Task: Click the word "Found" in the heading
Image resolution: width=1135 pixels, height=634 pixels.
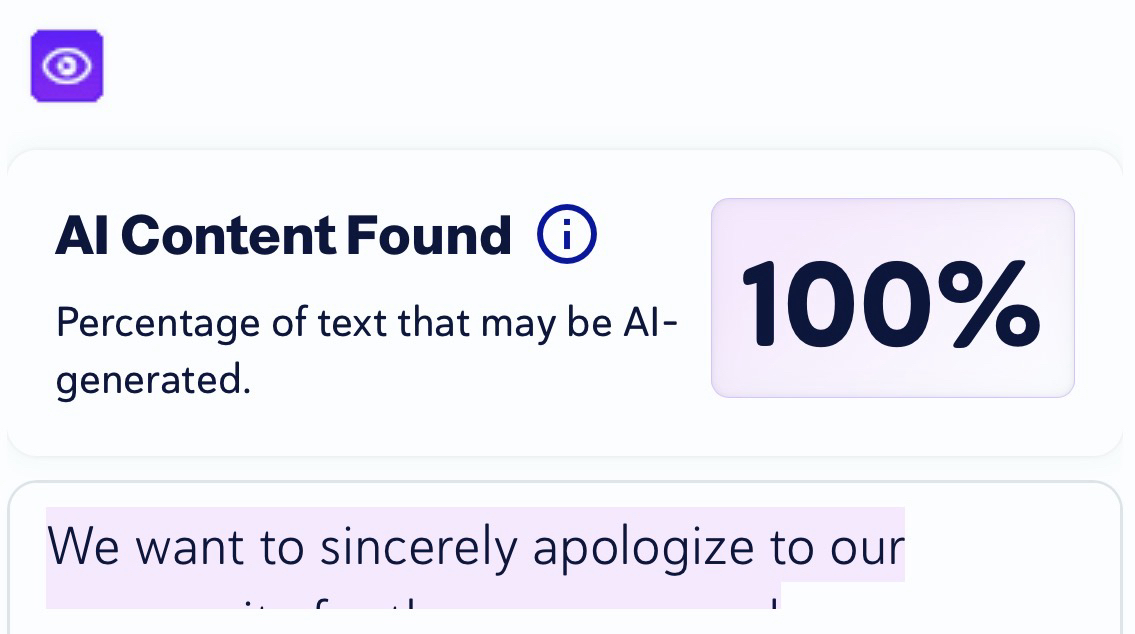Action: click(x=428, y=236)
